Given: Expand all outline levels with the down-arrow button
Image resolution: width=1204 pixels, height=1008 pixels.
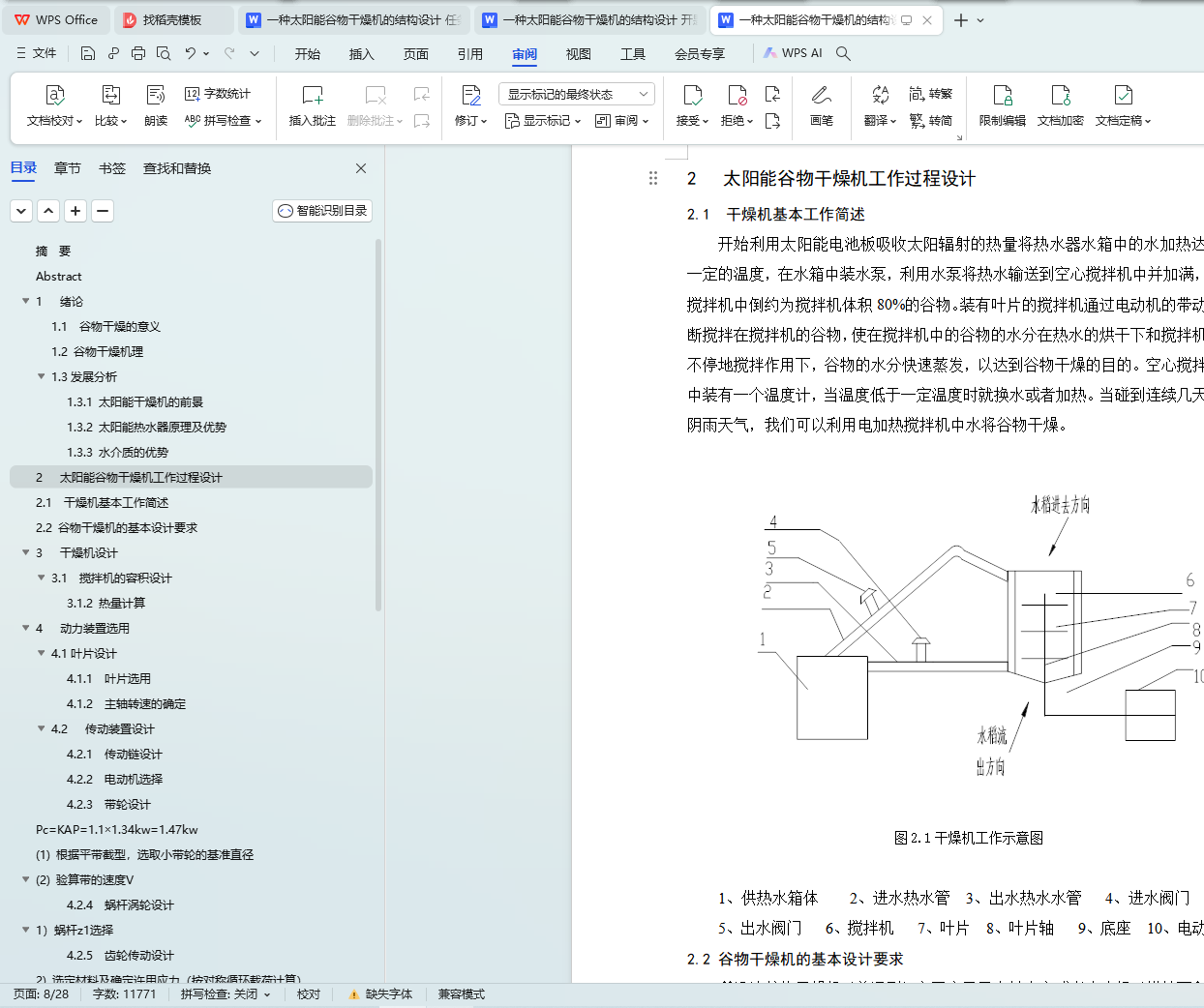Looking at the screenshot, I should [x=21, y=211].
